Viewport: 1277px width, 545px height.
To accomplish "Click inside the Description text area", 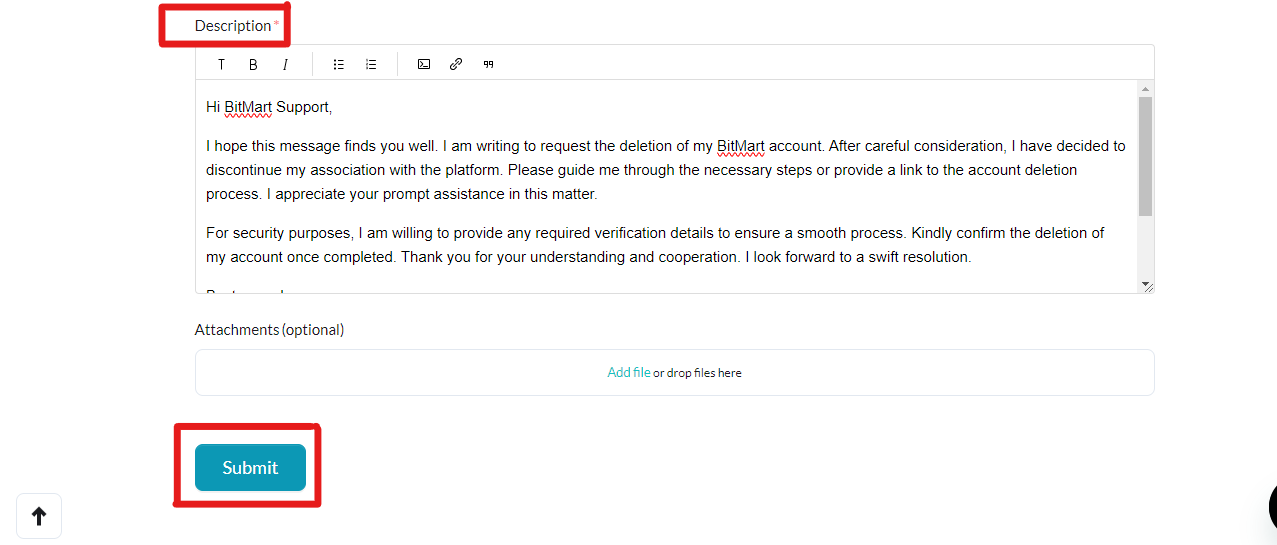I will [667, 187].
